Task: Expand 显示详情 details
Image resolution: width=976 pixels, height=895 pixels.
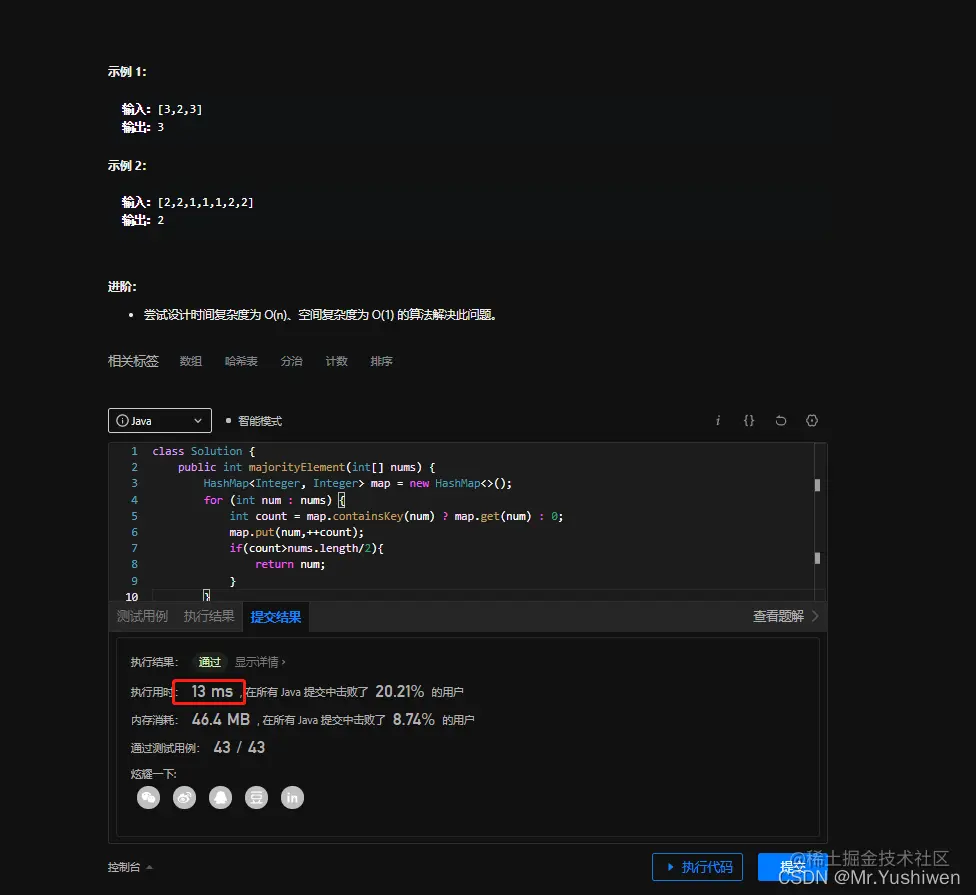Action: [x=260, y=662]
